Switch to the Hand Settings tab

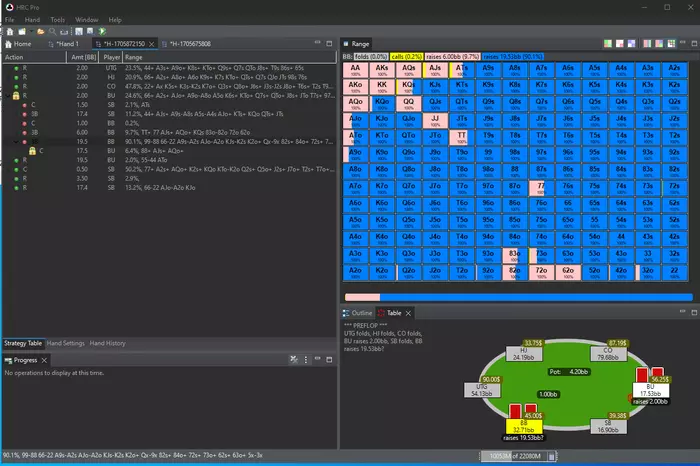click(66, 343)
